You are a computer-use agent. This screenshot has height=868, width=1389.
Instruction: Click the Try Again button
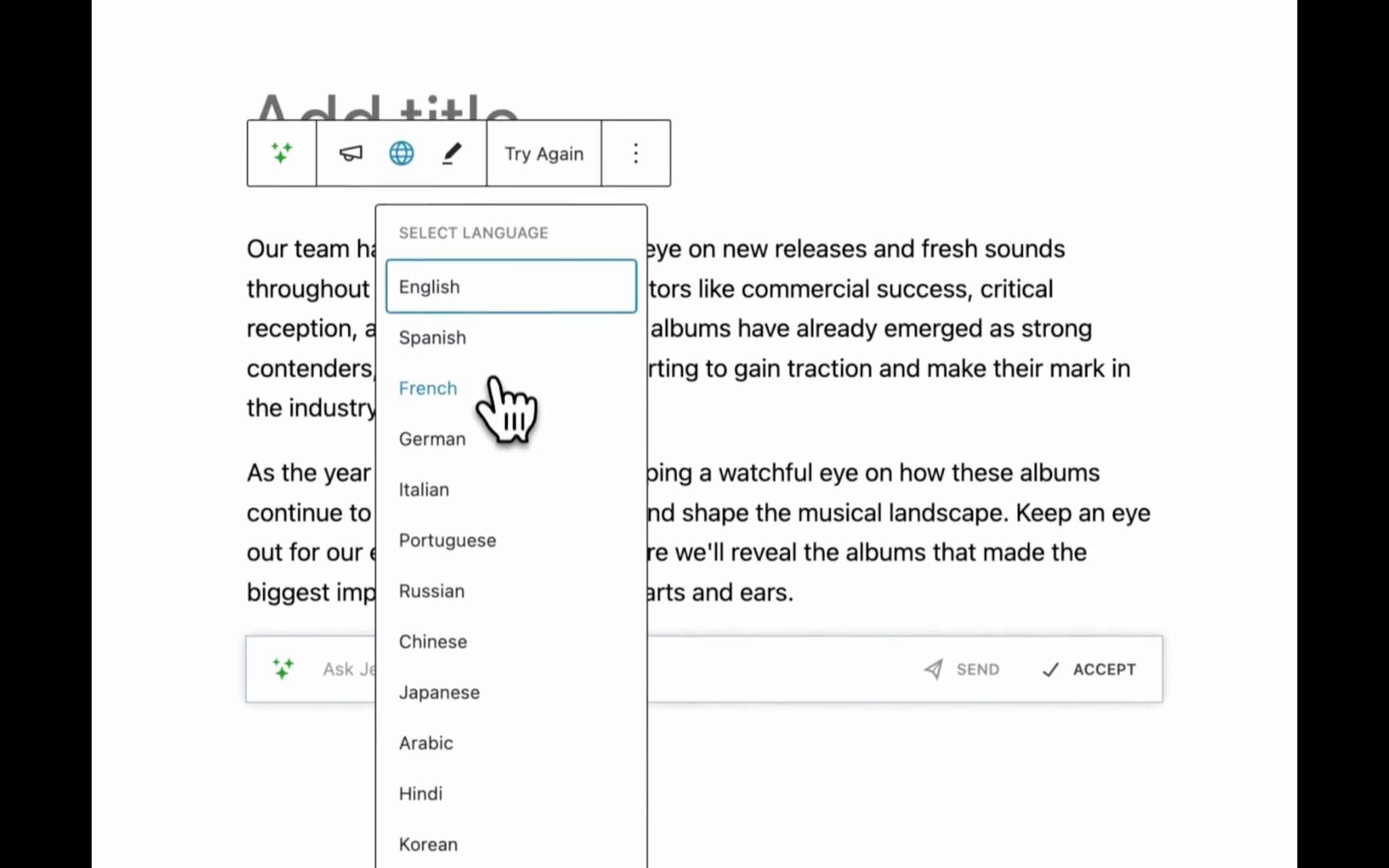coord(543,153)
